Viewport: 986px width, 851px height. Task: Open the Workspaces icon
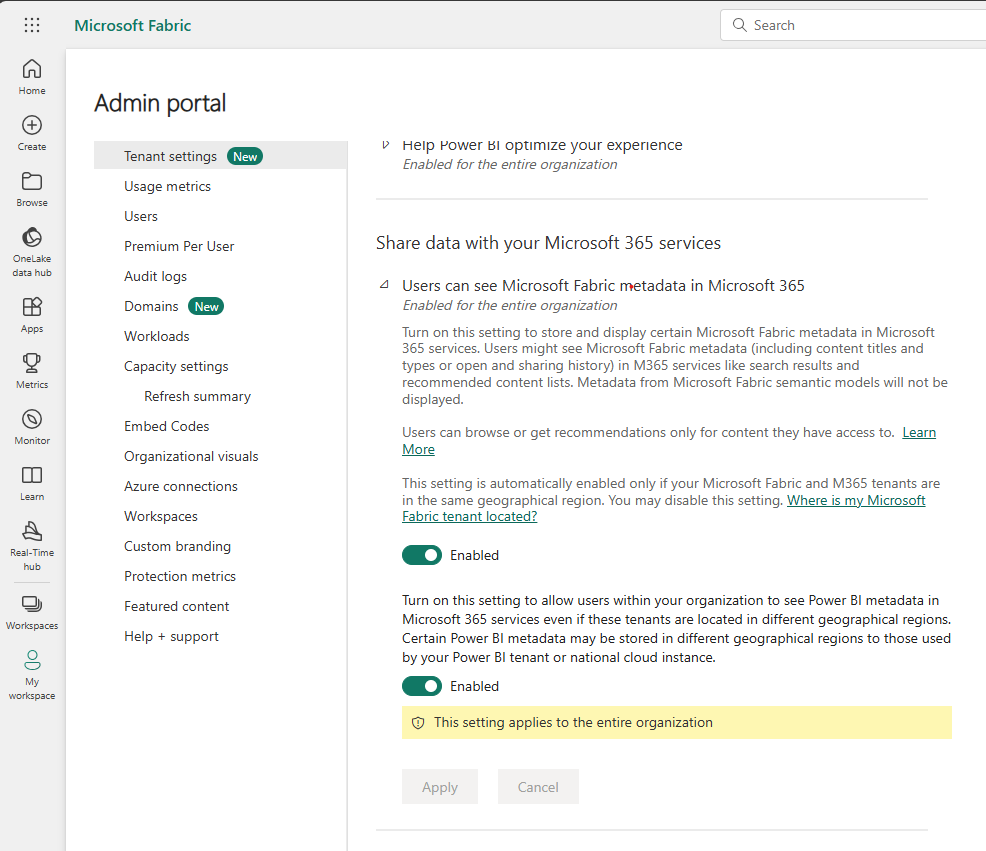[x=31, y=601]
